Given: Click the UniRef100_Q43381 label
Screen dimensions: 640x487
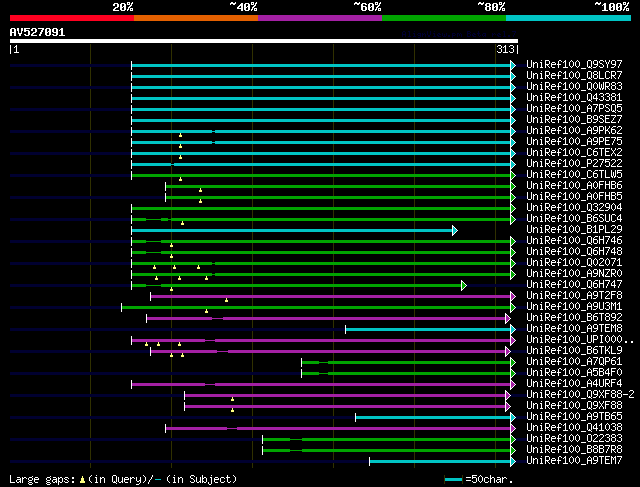Looking at the screenshot, I should 574,98.
